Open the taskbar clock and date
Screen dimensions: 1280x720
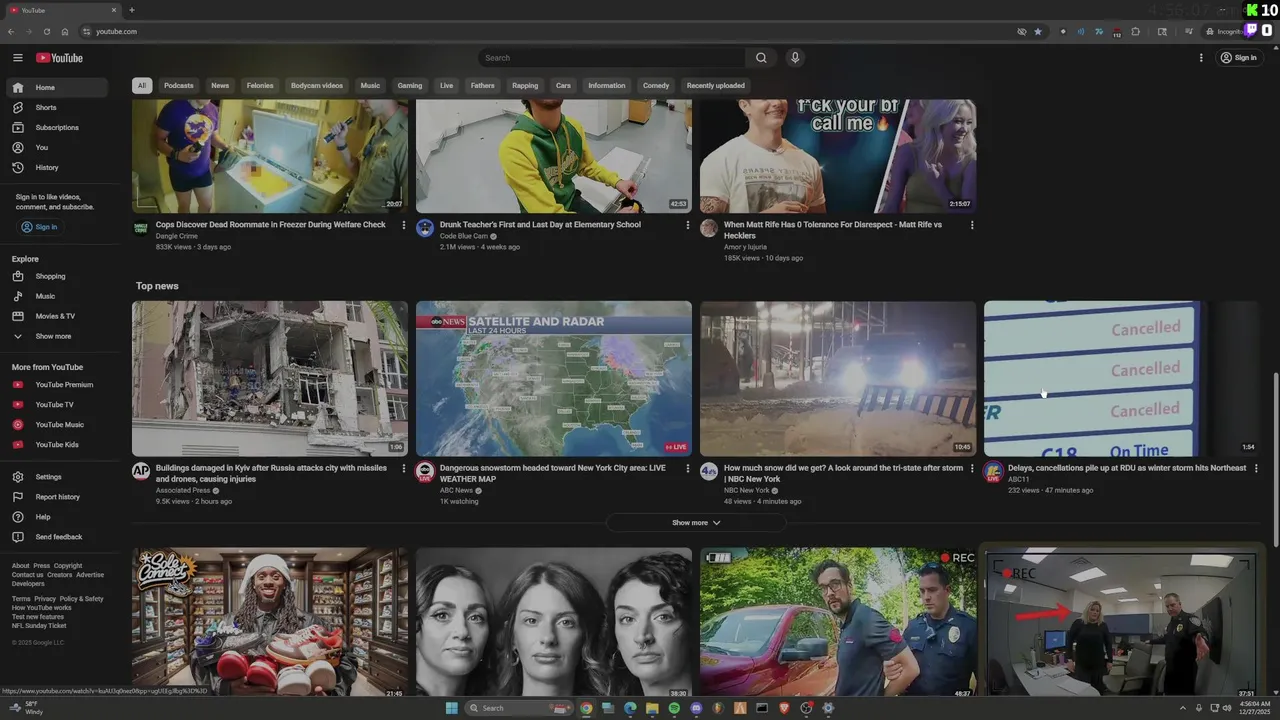1254,708
